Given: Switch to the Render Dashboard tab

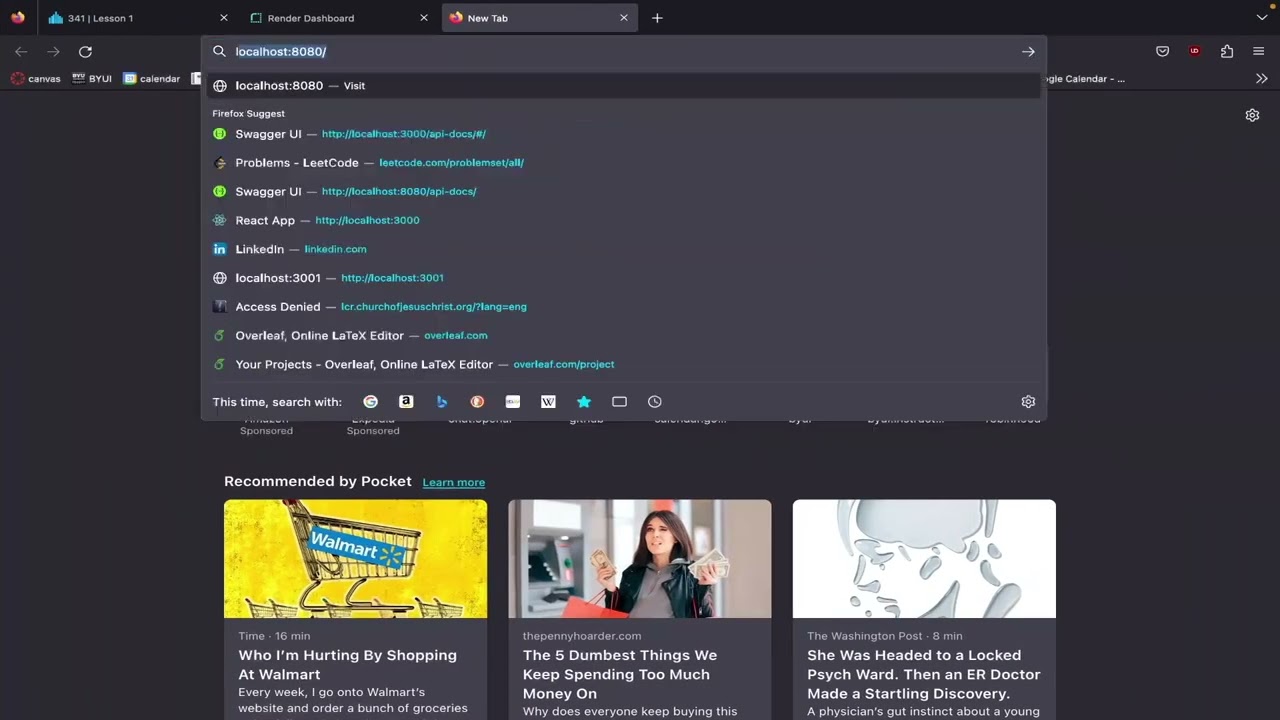Looking at the screenshot, I should pyautogui.click(x=338, y=18).
